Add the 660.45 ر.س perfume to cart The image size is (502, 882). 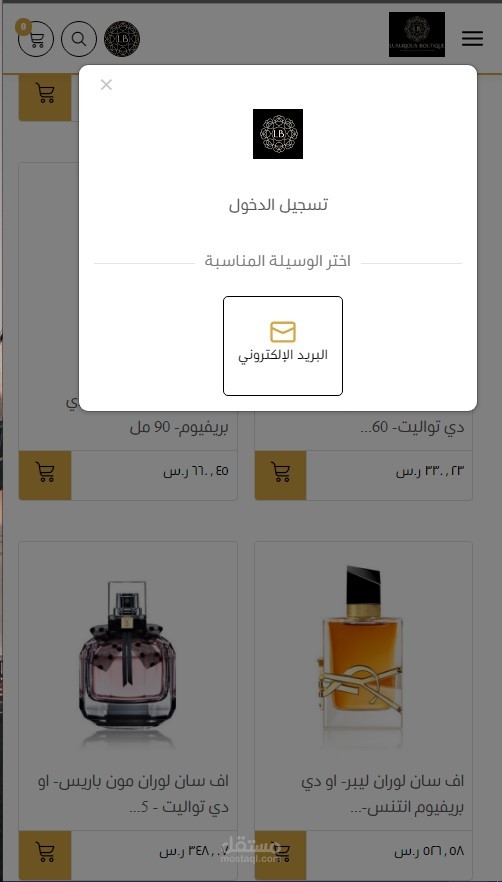pos(45,475)
